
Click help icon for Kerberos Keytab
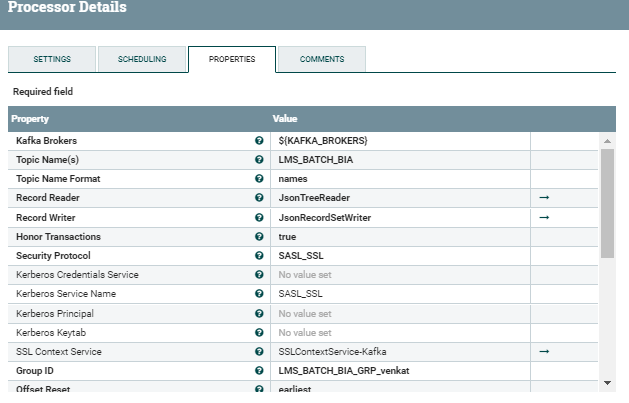(x=259, y=333)
